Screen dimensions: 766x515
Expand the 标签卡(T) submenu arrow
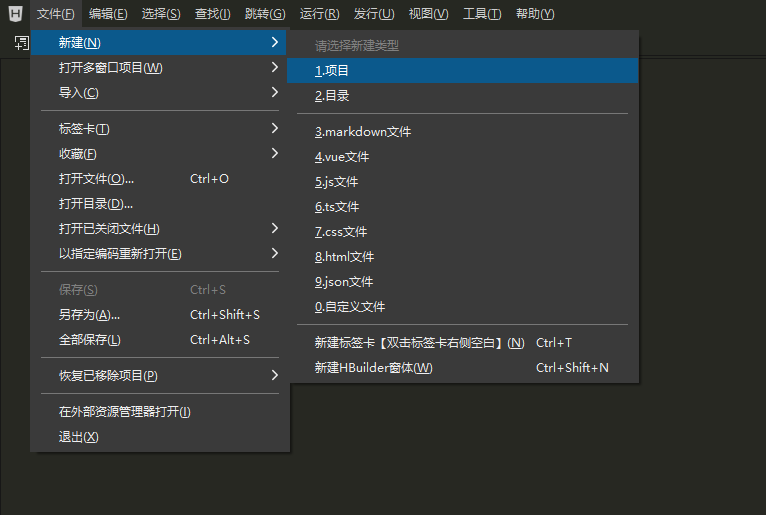tap(275, 128)
